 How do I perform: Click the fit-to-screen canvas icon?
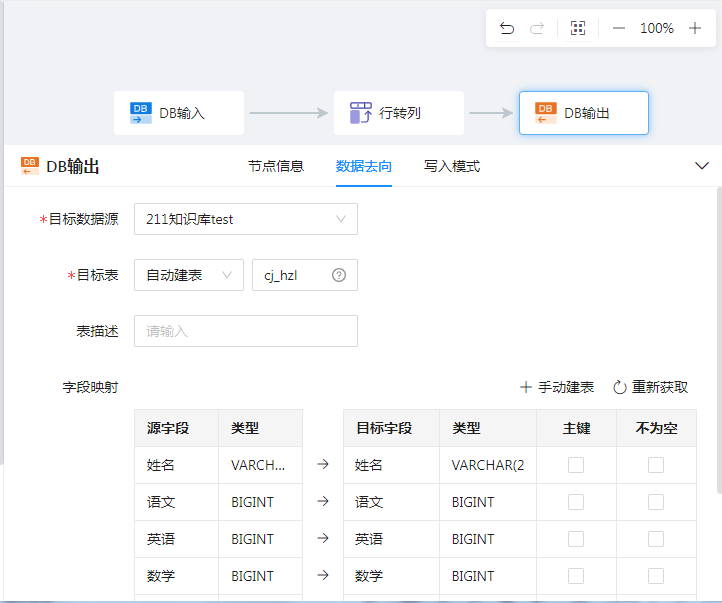pyautogui.click(x=577, y=28)
